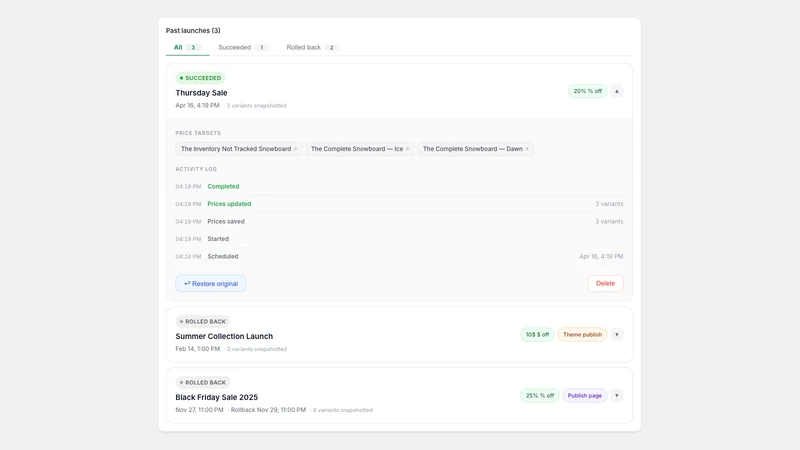Click the Completed activity log entry
Screen dimensions: 800x450
pos(223,186)
